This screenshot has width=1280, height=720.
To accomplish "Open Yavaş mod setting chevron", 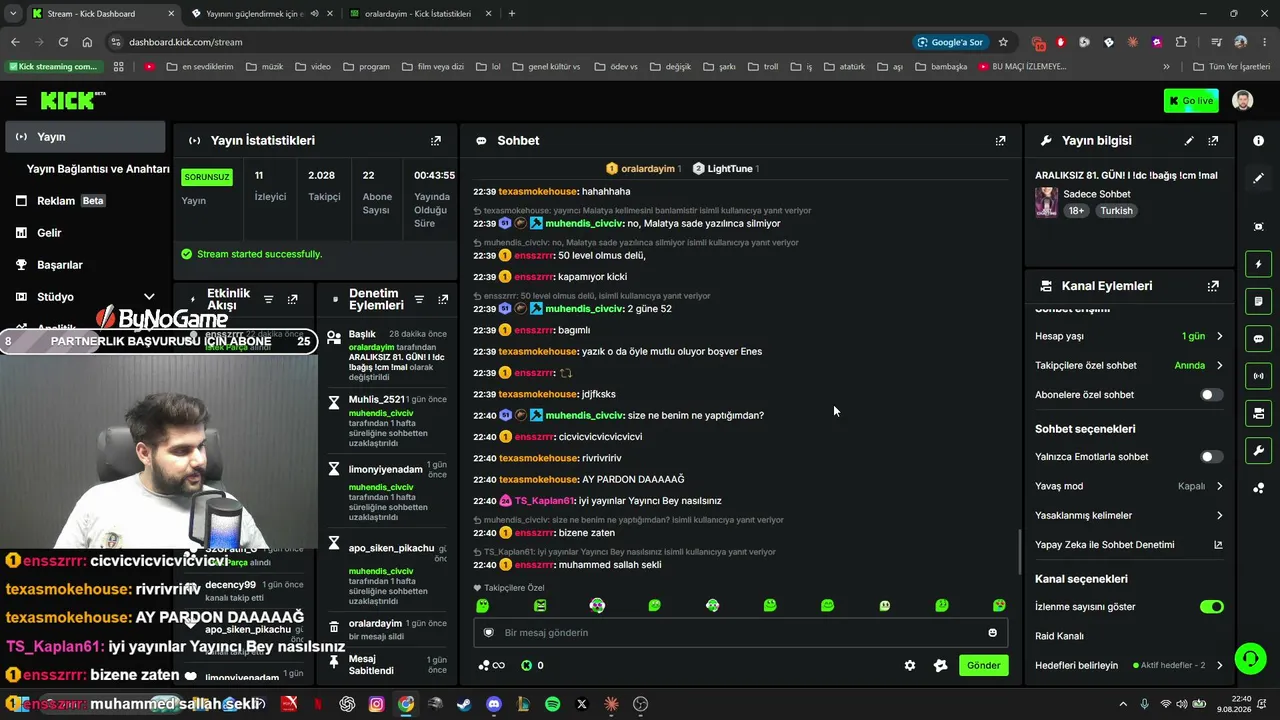I will point(1219,486).
